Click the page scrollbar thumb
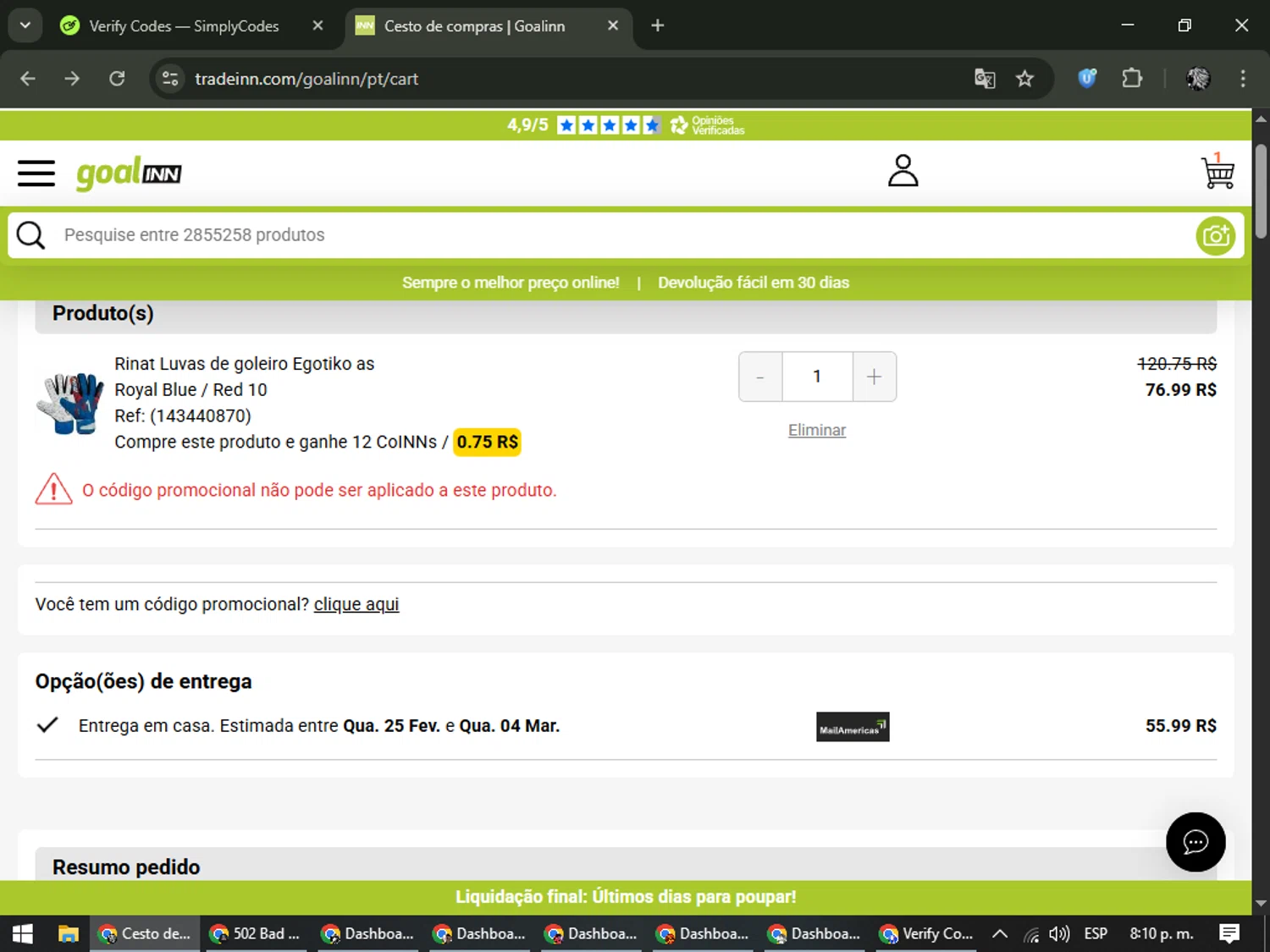The width and height of the screenshot is (1270, 952). click(x=1261, y=190)
